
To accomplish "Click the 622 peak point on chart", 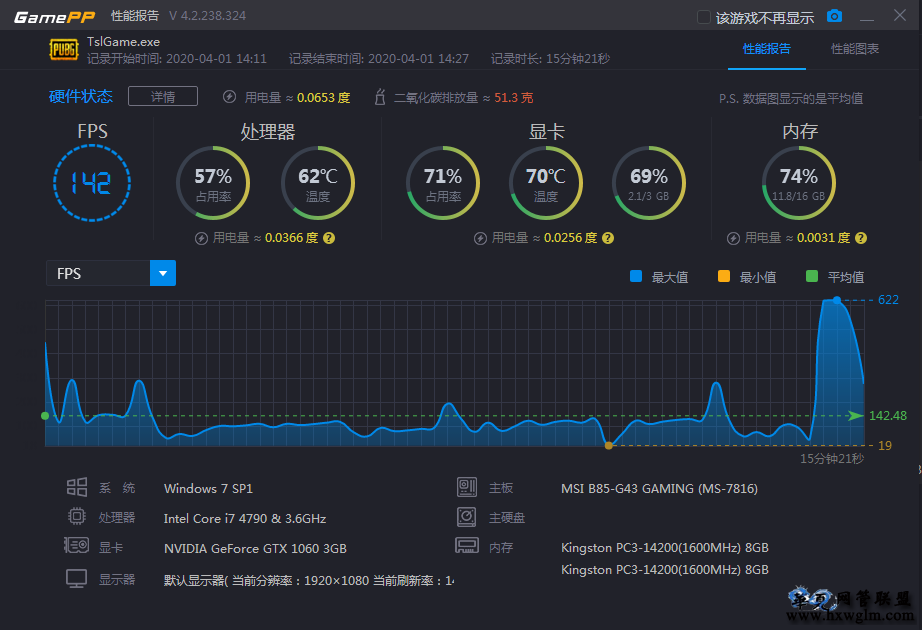I will pyautogui.click(x=837, y=300).
